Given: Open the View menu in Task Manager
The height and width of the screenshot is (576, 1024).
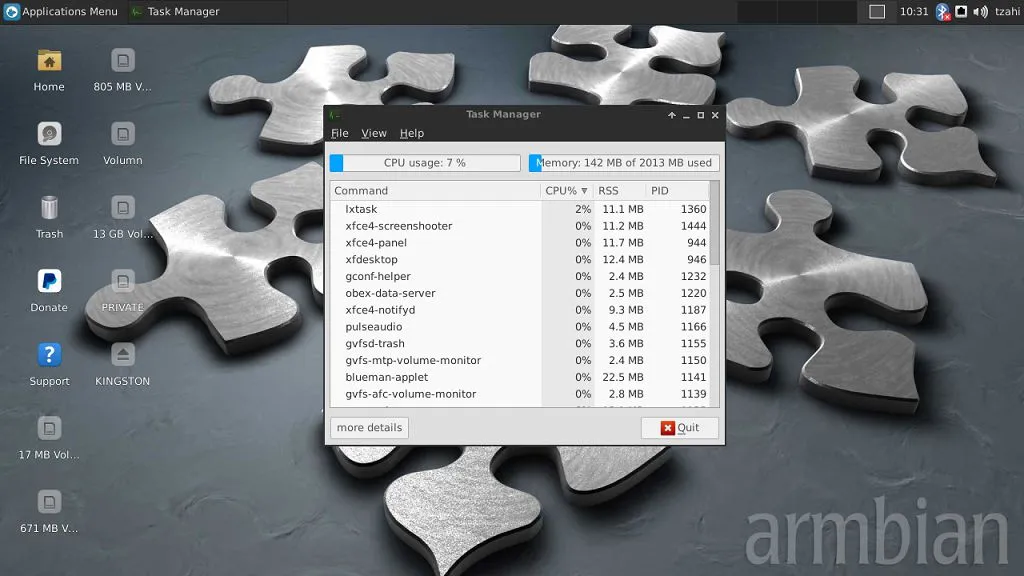Looking at the screenshot, I should pyautogui.click(x=374, y=133).
